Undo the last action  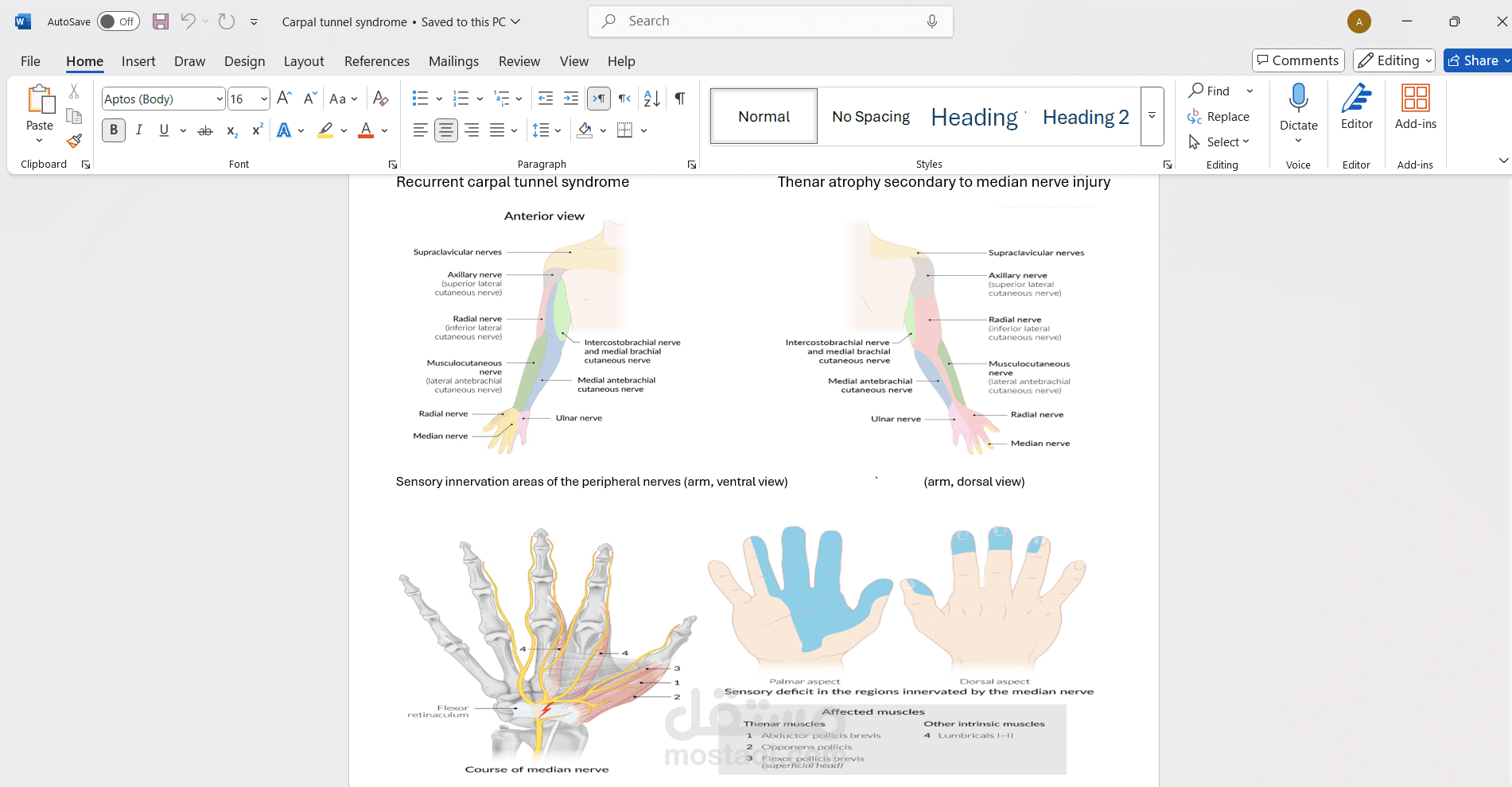[x=188, y=21]
